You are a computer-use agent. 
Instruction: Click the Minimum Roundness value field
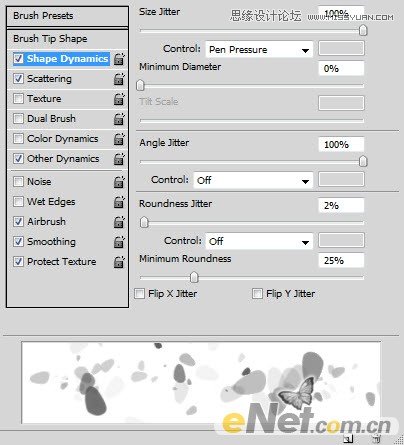(341, 260)
